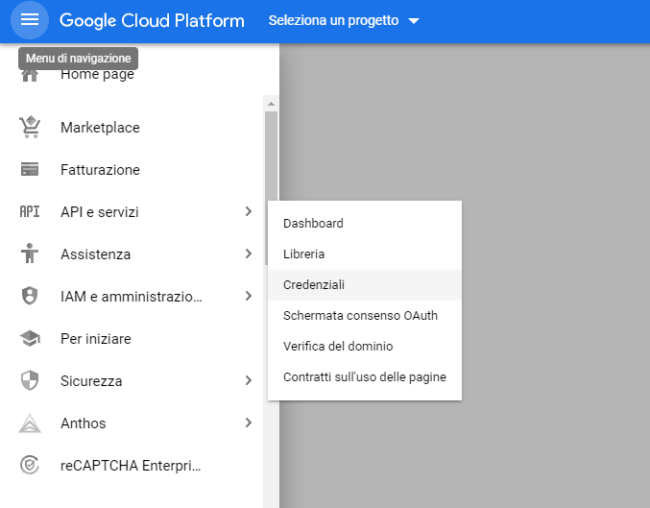Expand the API e servizi submenu chevron
This screenshot has height=508, width=650.
(248, 211)
